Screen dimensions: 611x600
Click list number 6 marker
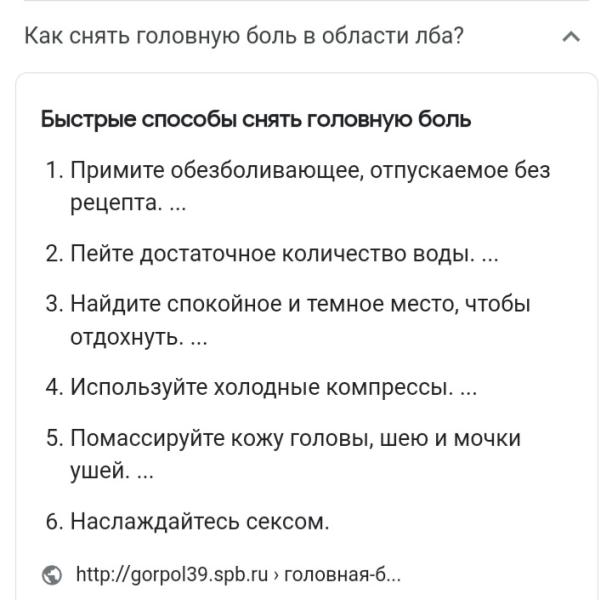point(55,521)
